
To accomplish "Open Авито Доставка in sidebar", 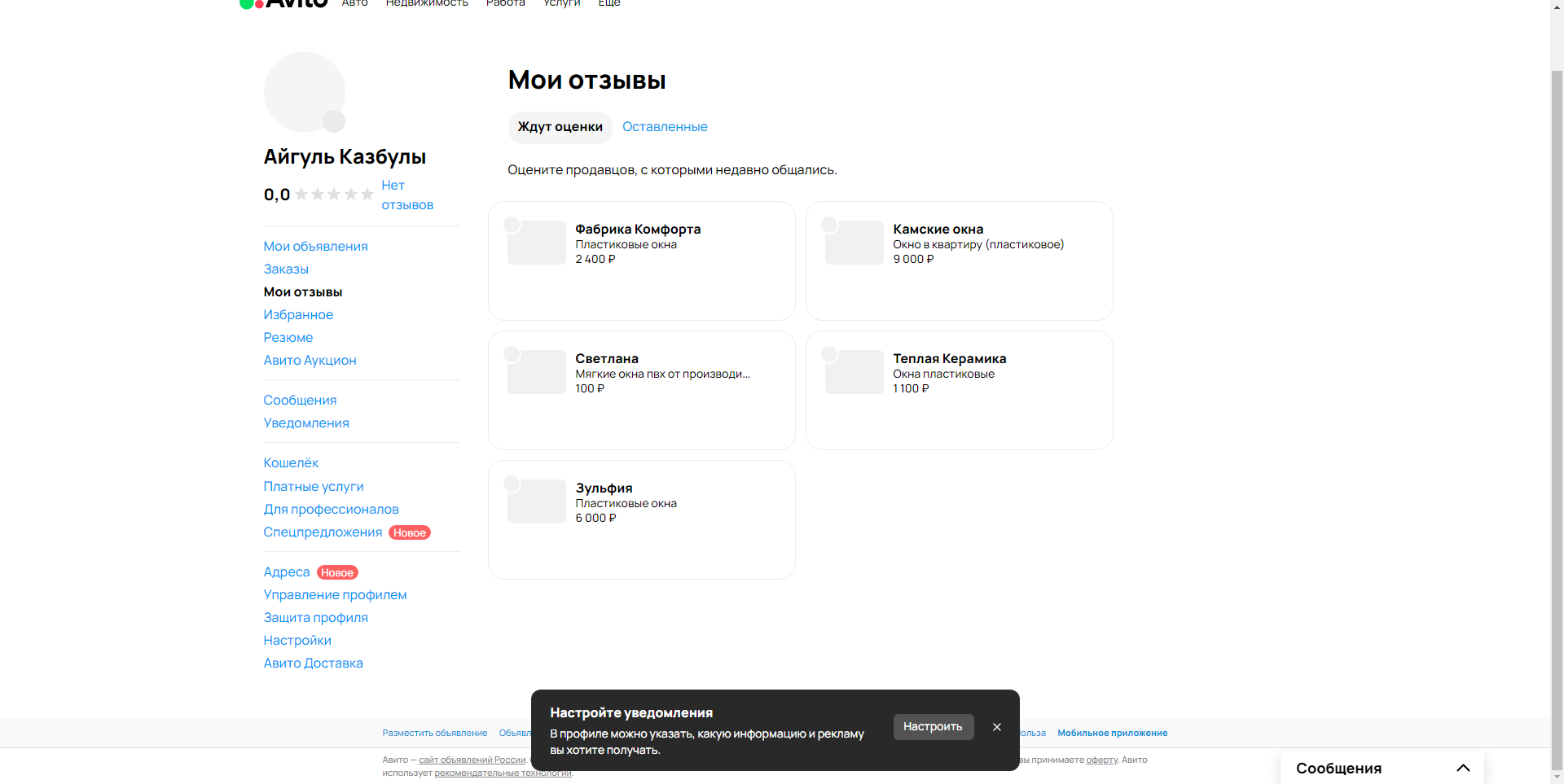I will (313, 664).
